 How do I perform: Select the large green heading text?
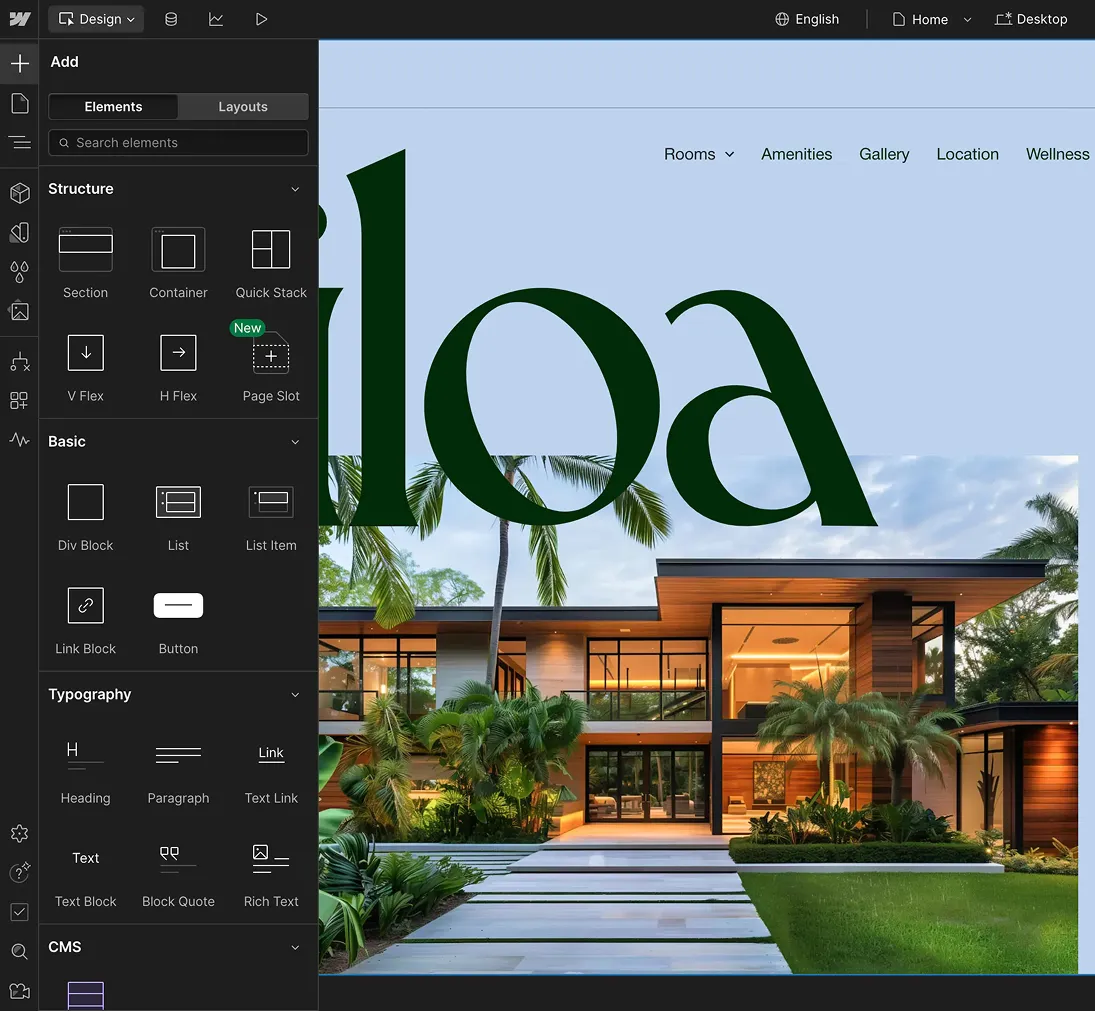point(597,339)
